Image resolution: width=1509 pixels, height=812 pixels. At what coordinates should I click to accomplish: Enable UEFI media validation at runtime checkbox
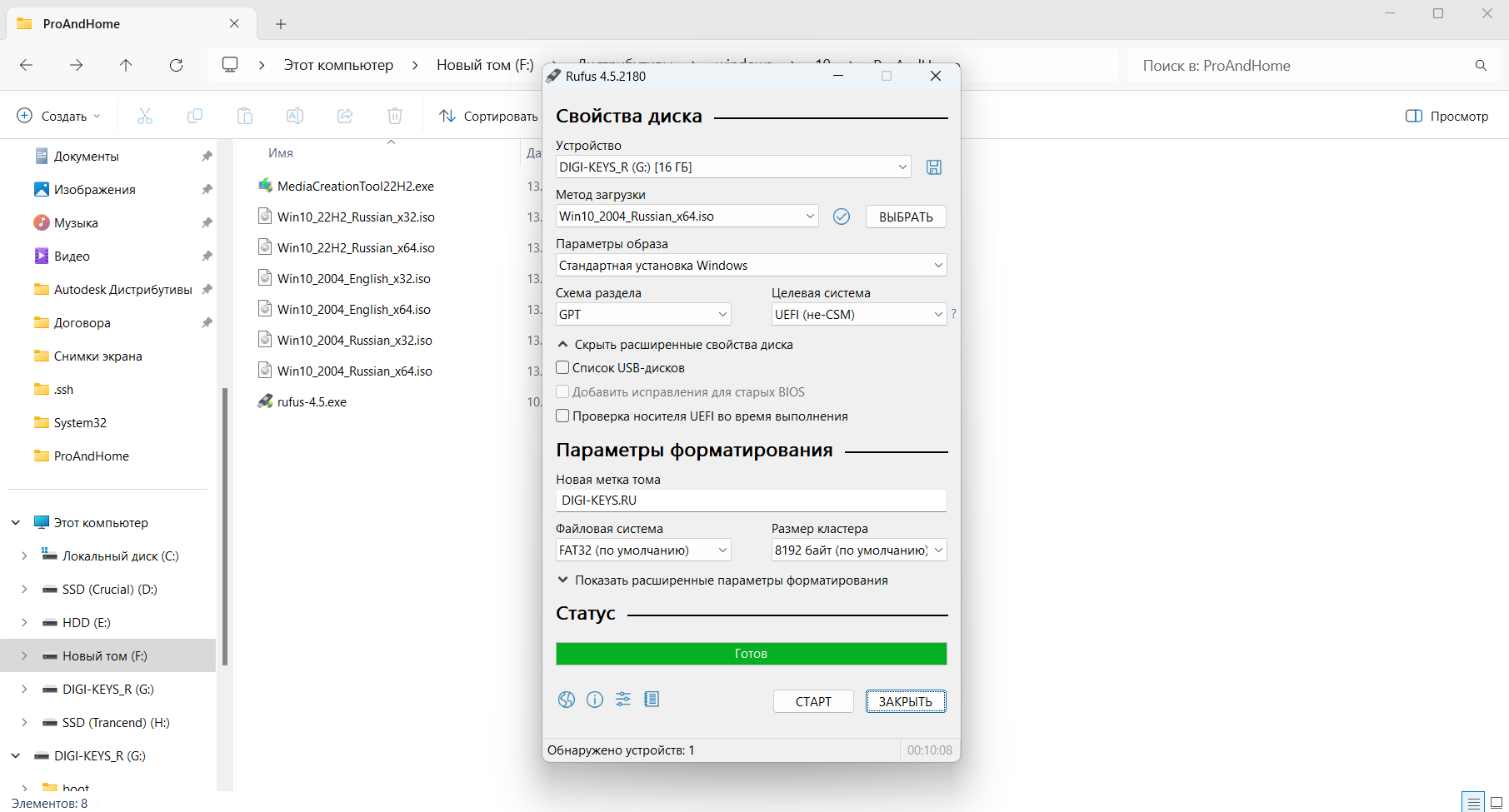pyautogui.click(x=563, y=416)
